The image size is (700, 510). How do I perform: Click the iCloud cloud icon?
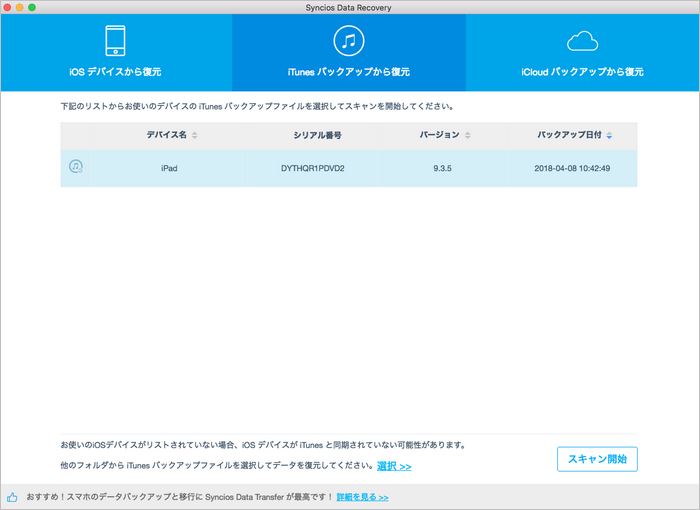(582, 41)
